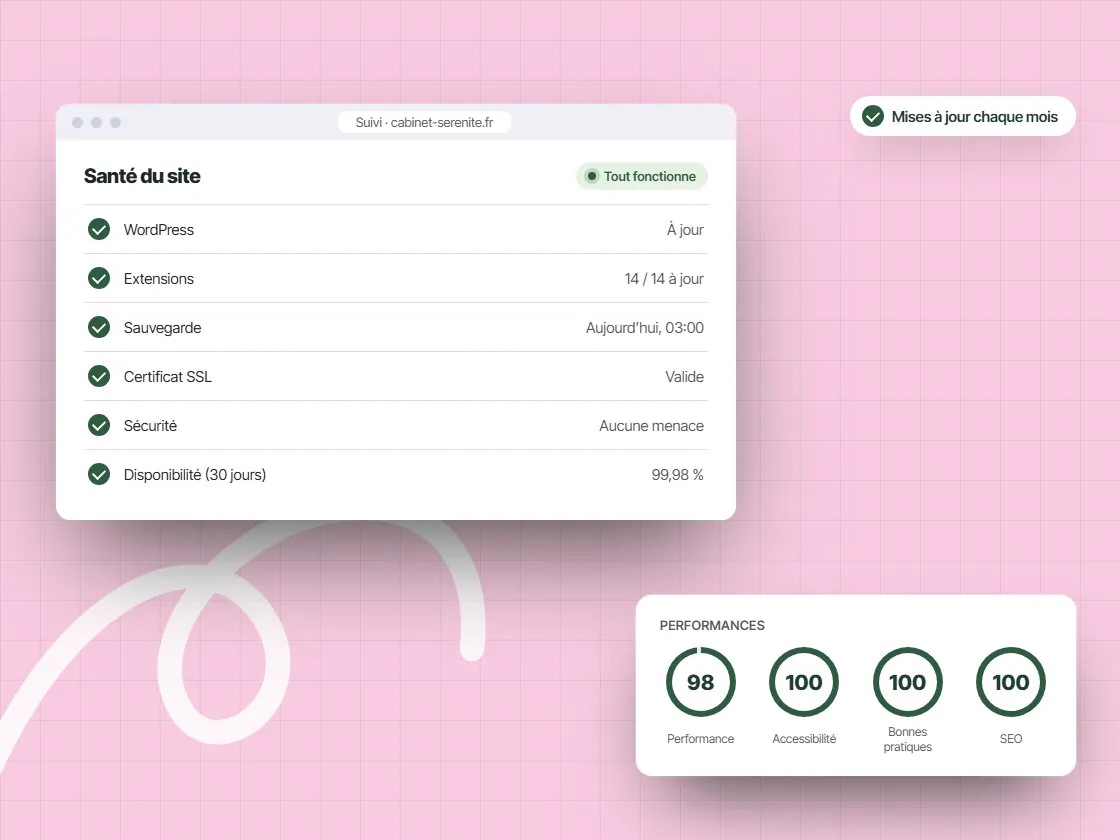The image size is (1120, 840).
Task: Click the 14 / 14 à jour value
Action: [664, 279]
